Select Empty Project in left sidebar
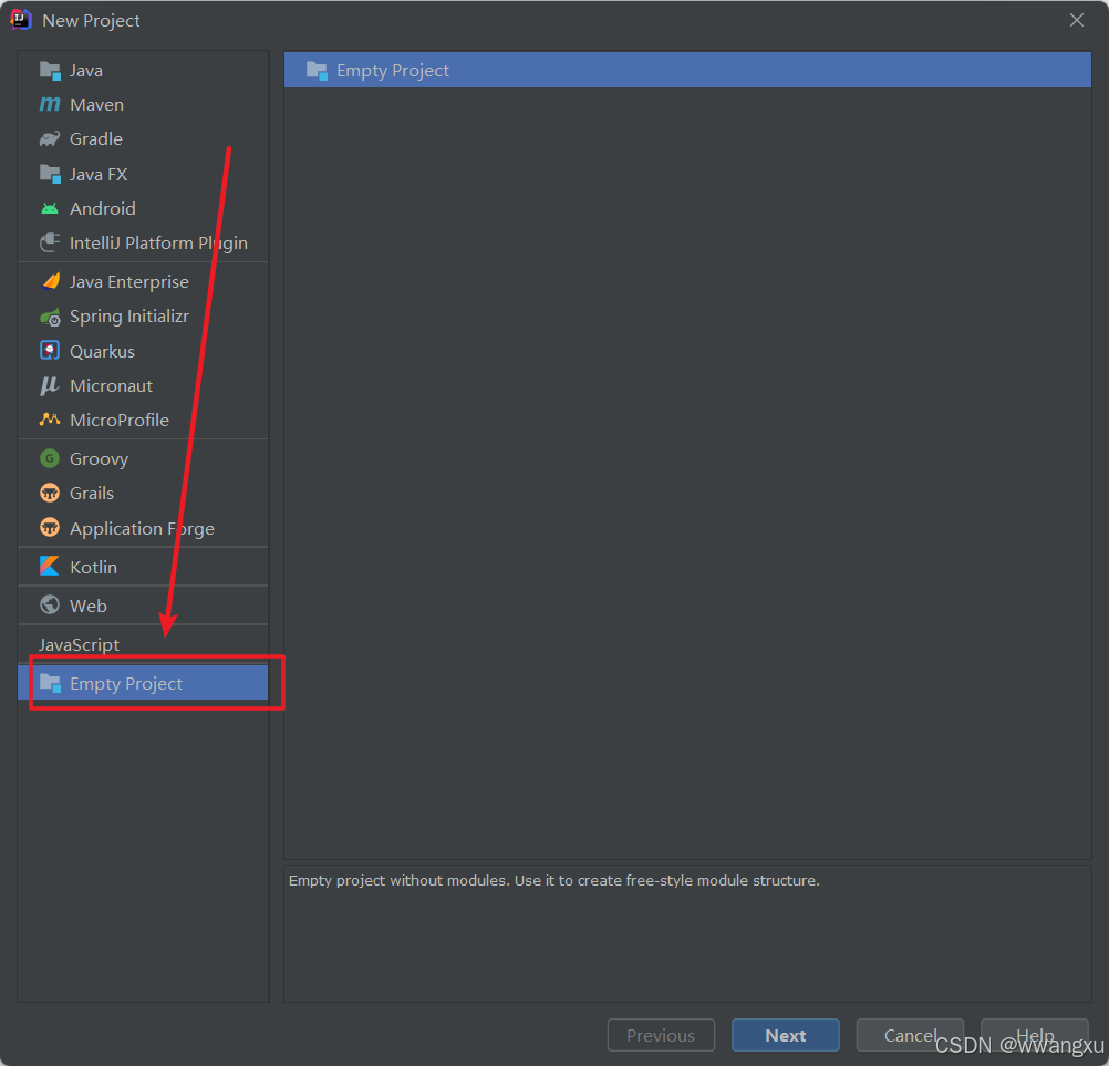Viewport: 1109px width, 1066px height. coord(144,683)
